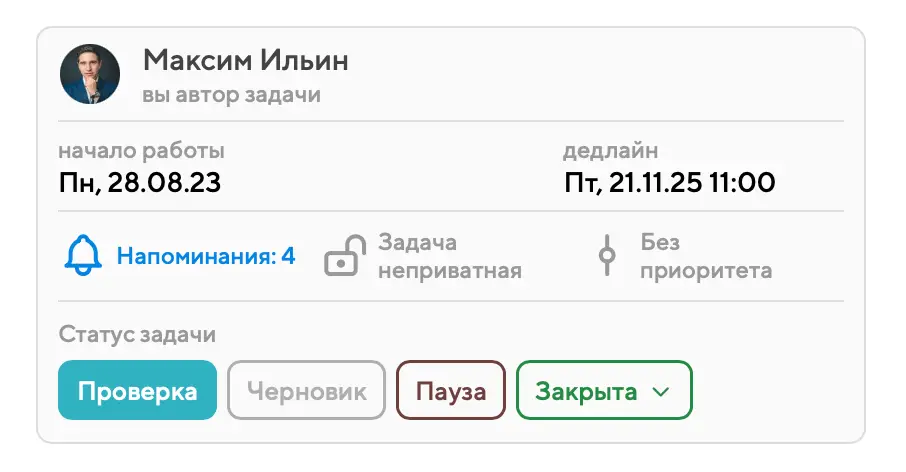Expand the chevron beside "Закрыта"

click(660, 391)
